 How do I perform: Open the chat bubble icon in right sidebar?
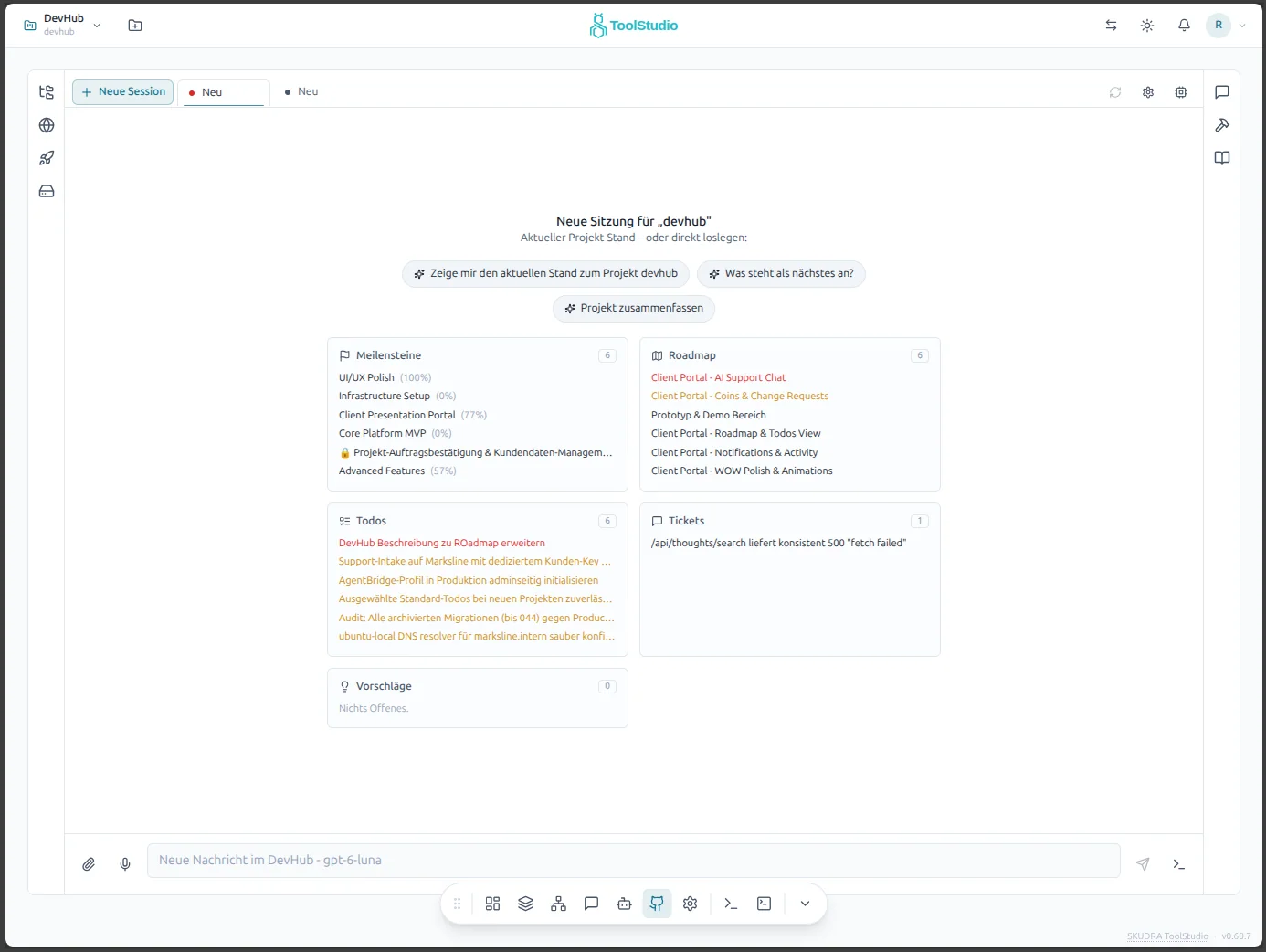pyautogui.click(x=1222, y=92)
